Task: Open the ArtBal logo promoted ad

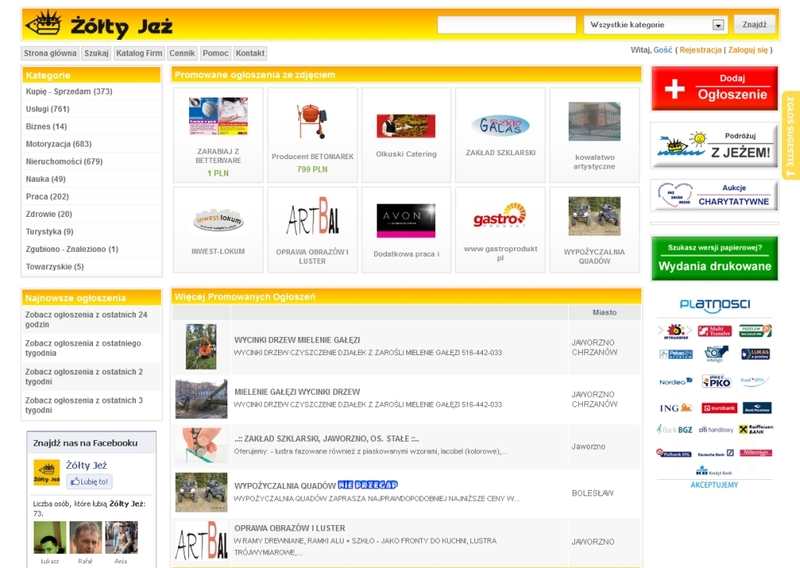Action: pyautogui.click(x=312, y=217)
